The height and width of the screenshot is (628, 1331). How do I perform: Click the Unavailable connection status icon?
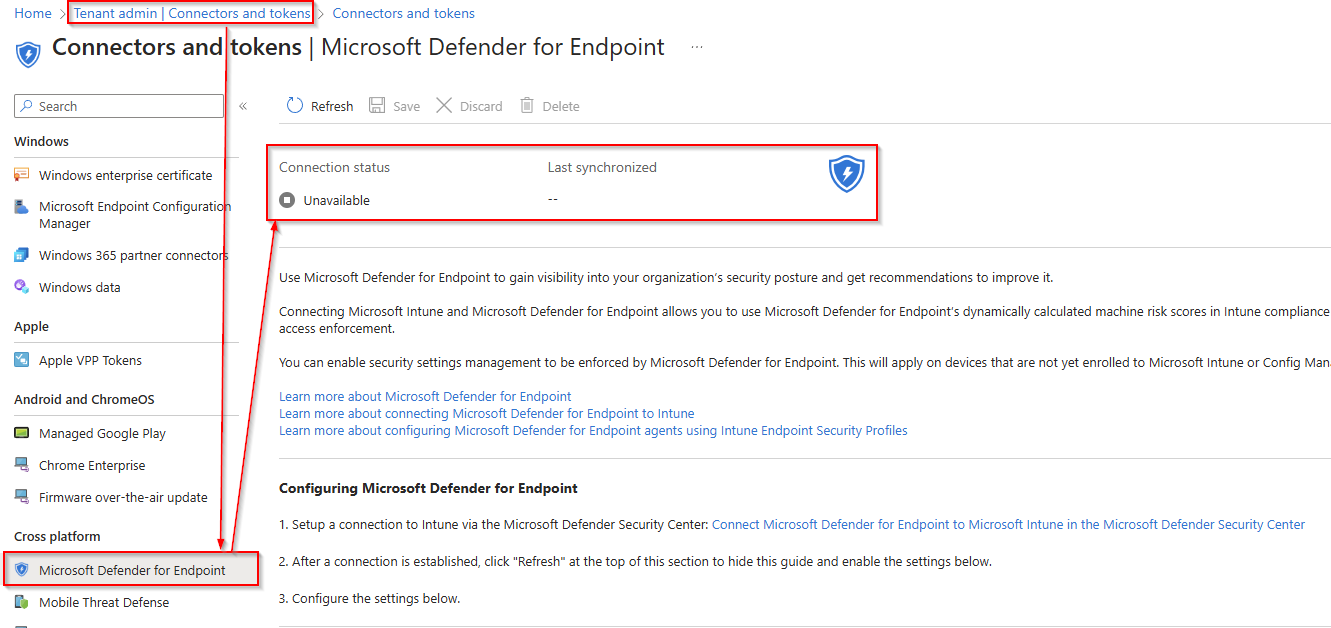pos(287,200)
